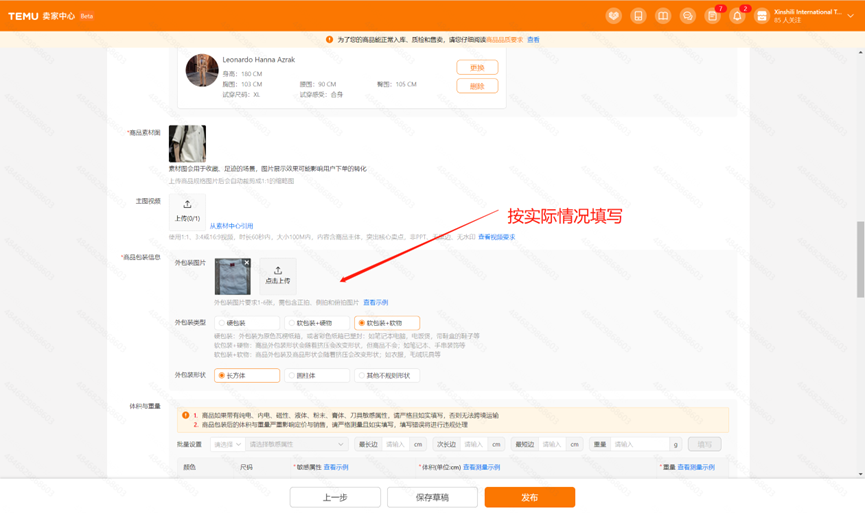This screenshot has height=513, width=865.
Task: Click the scrollbar down arrow
Action: point(860,474)
